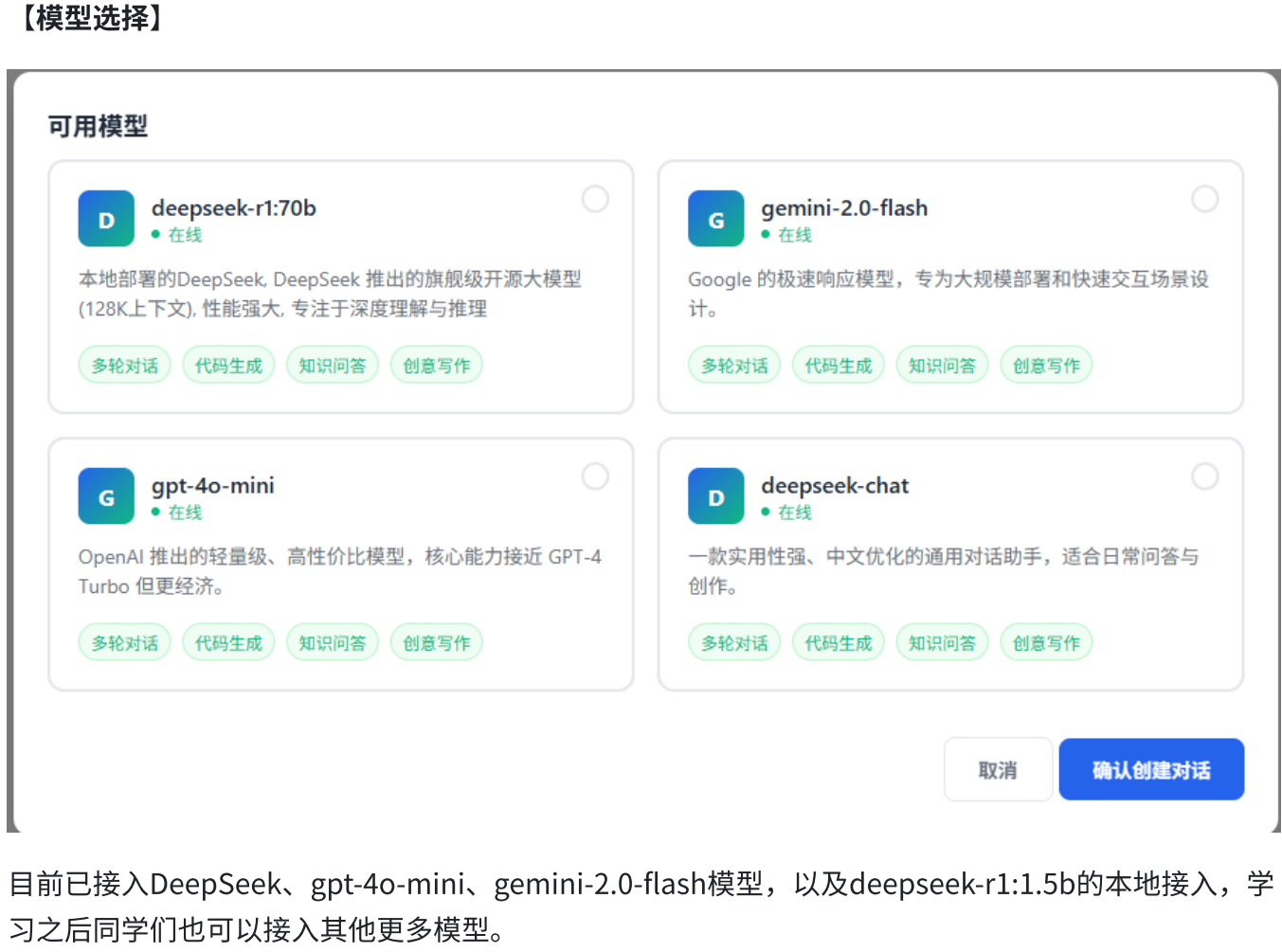
Task: Confirm with the 确认创建对话 button
Action: click(x=1151, y=769)
